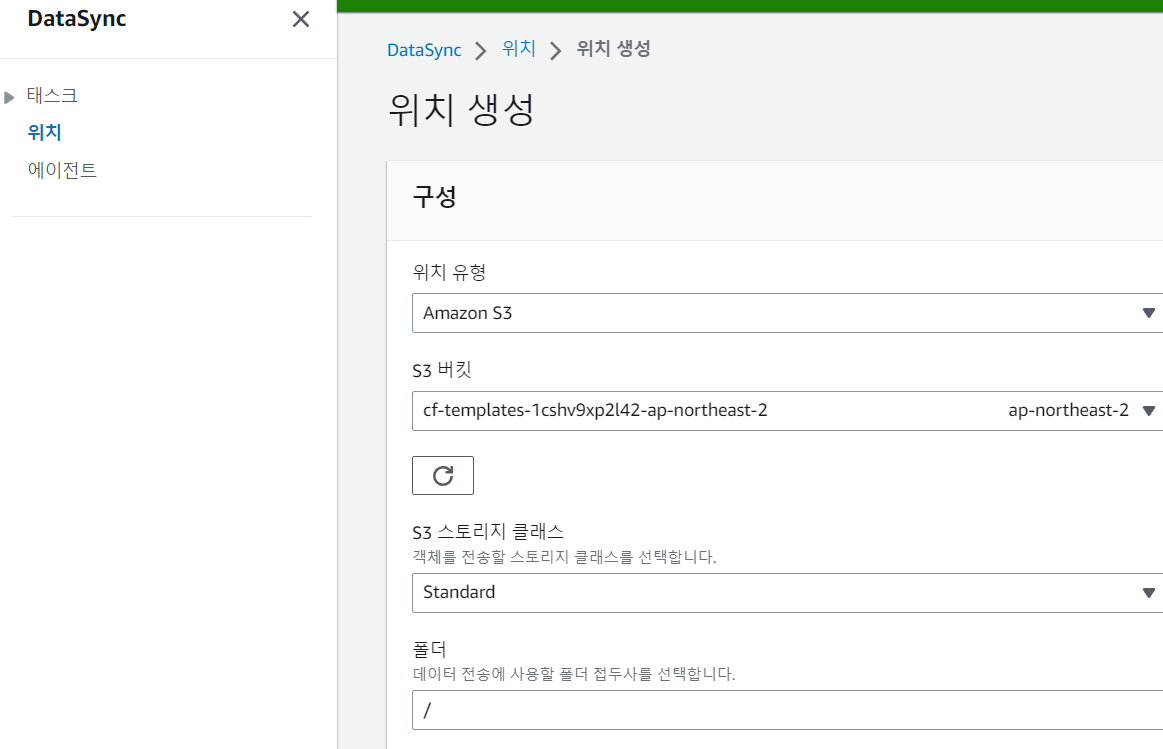
Task: Close the DataSync side navigation panel
Action: [x=300, y=19]
